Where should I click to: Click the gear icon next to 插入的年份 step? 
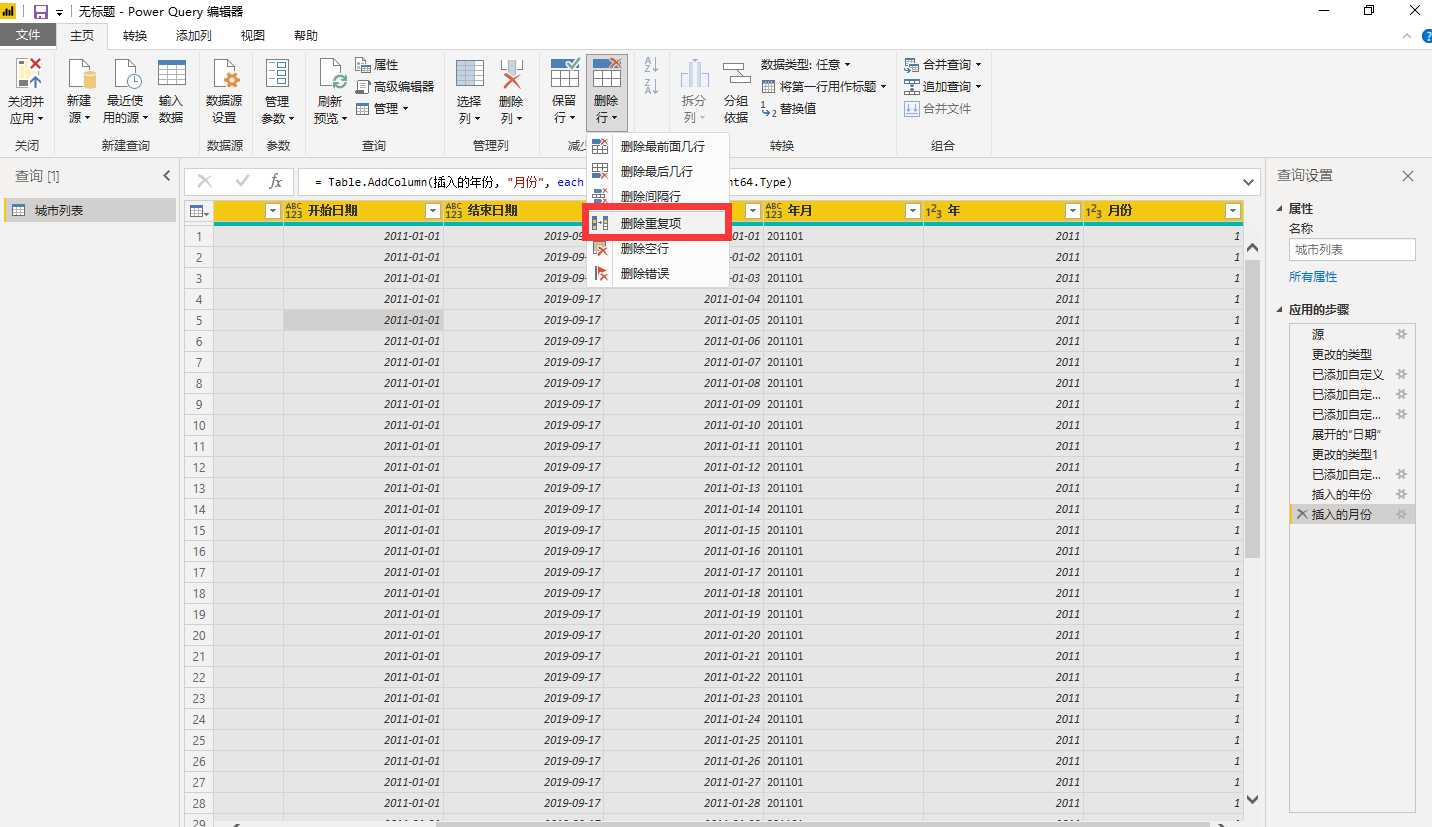(1401, 494)
